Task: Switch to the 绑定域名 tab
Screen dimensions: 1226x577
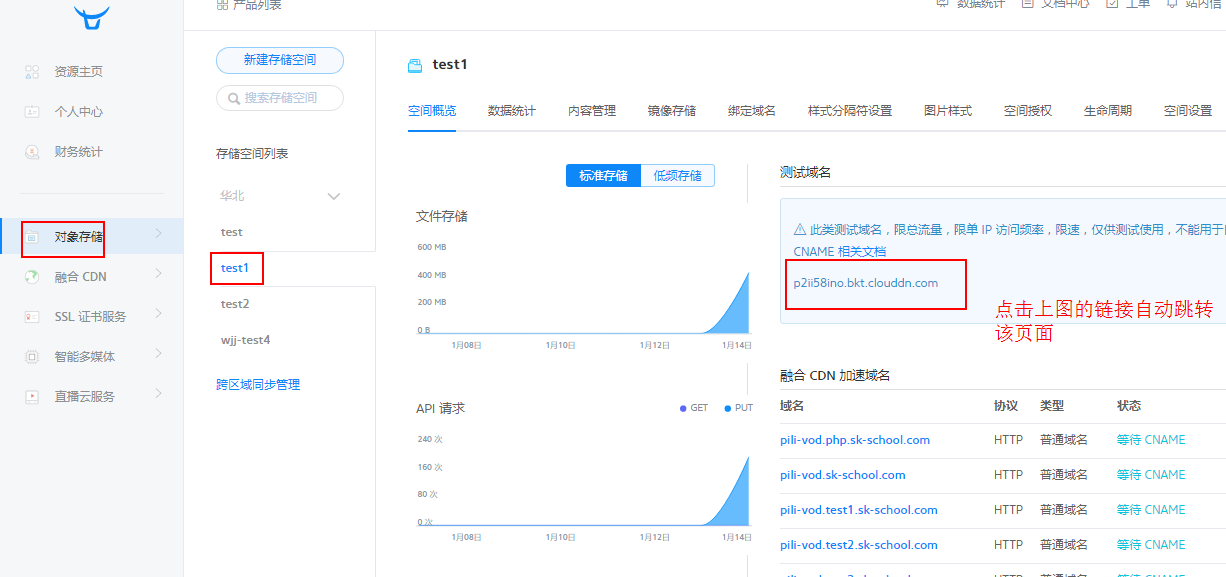Action: 751,111
